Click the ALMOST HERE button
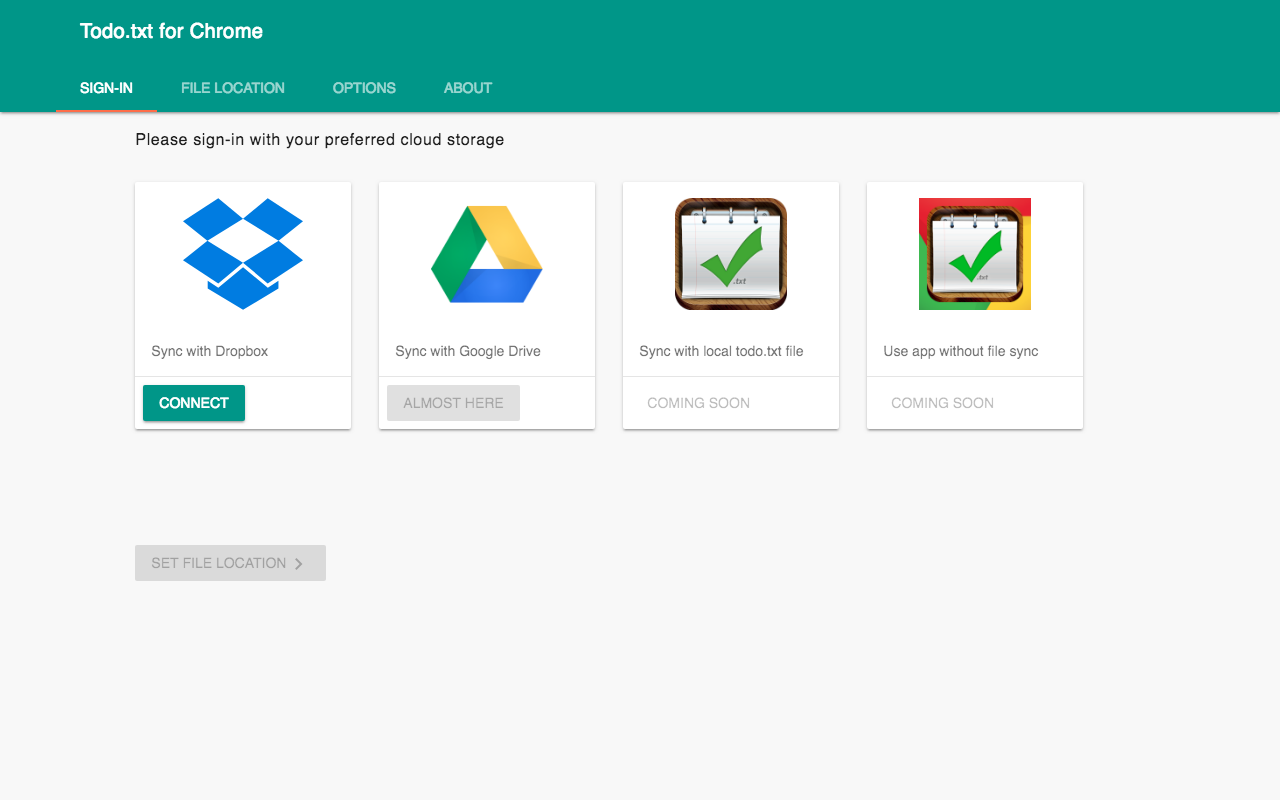The width and height of the screenshot is (1280, 800). (452, 402)
